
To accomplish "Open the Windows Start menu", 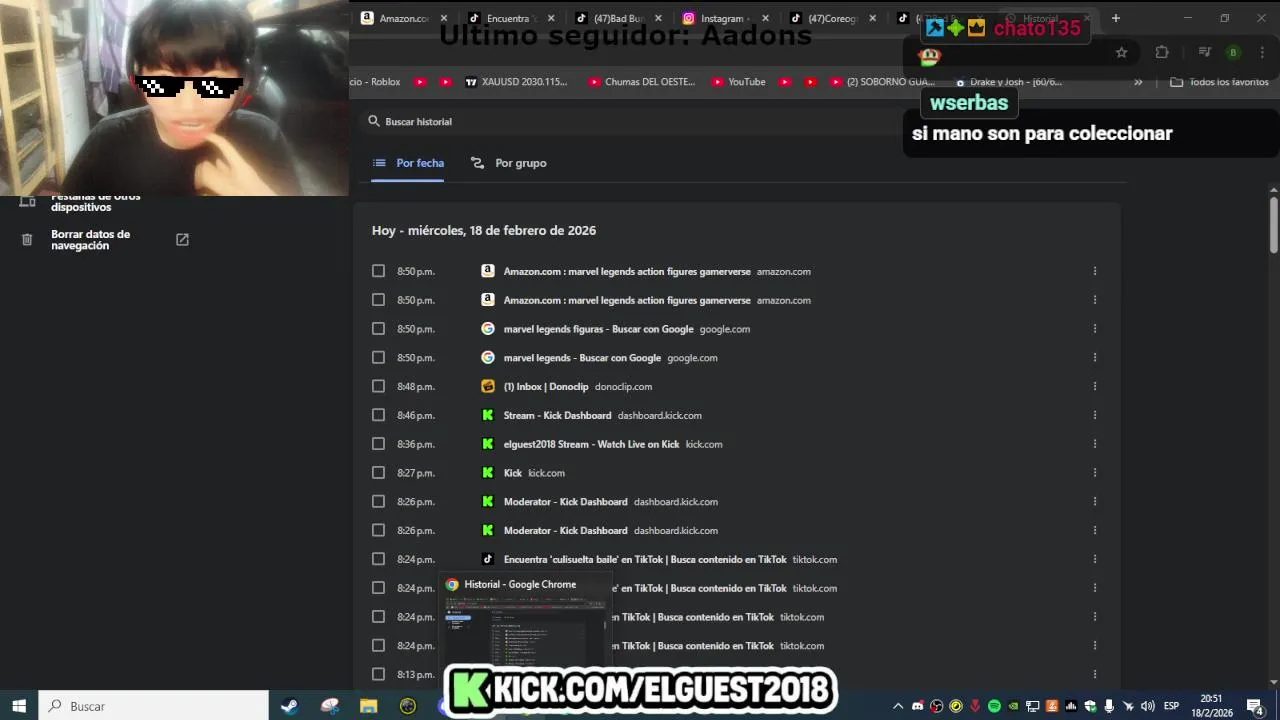I will coord(19,706).
